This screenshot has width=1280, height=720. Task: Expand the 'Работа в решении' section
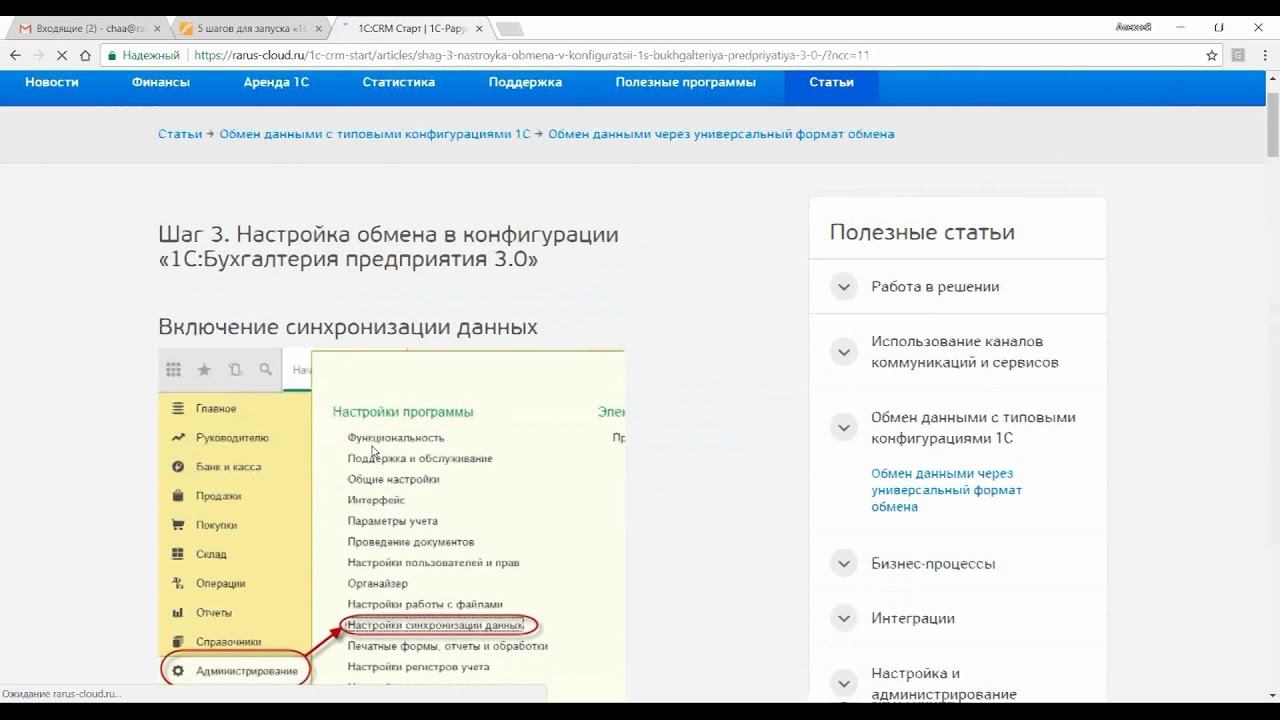pos(844,287)
